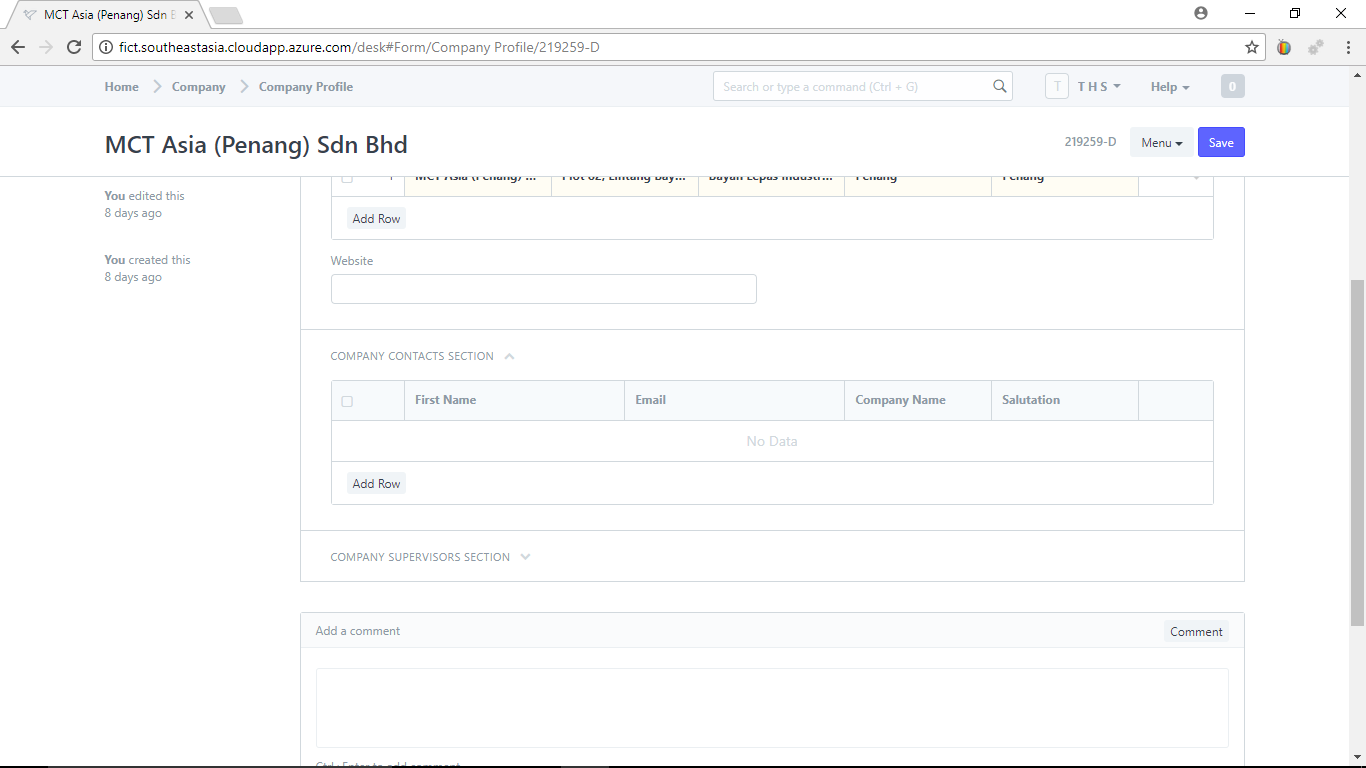This screenshot has width=1366, height=768.
Task: Click the page vertical scrollbar
Action: 1357,452
